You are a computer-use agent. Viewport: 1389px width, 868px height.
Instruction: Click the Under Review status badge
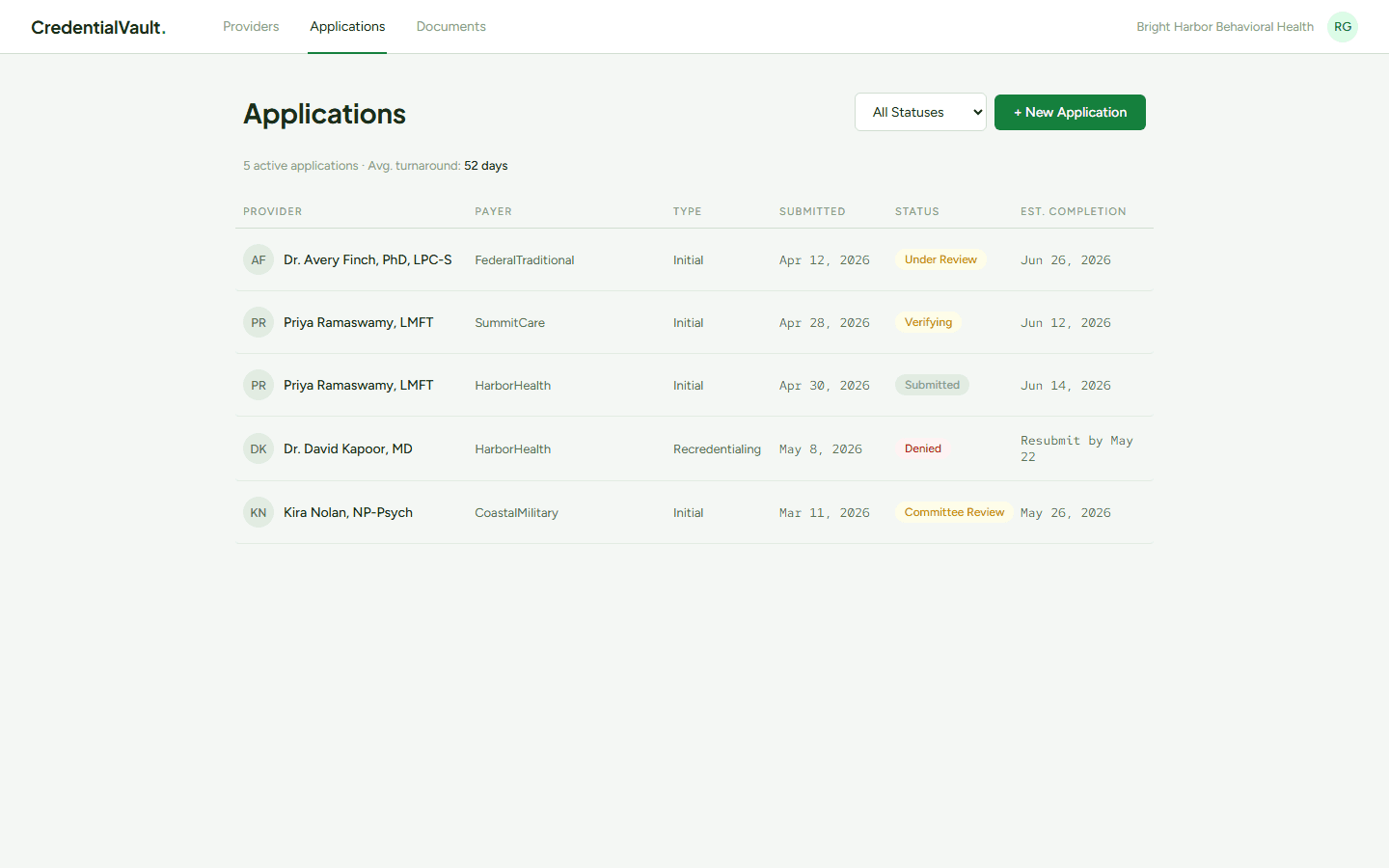940,259
